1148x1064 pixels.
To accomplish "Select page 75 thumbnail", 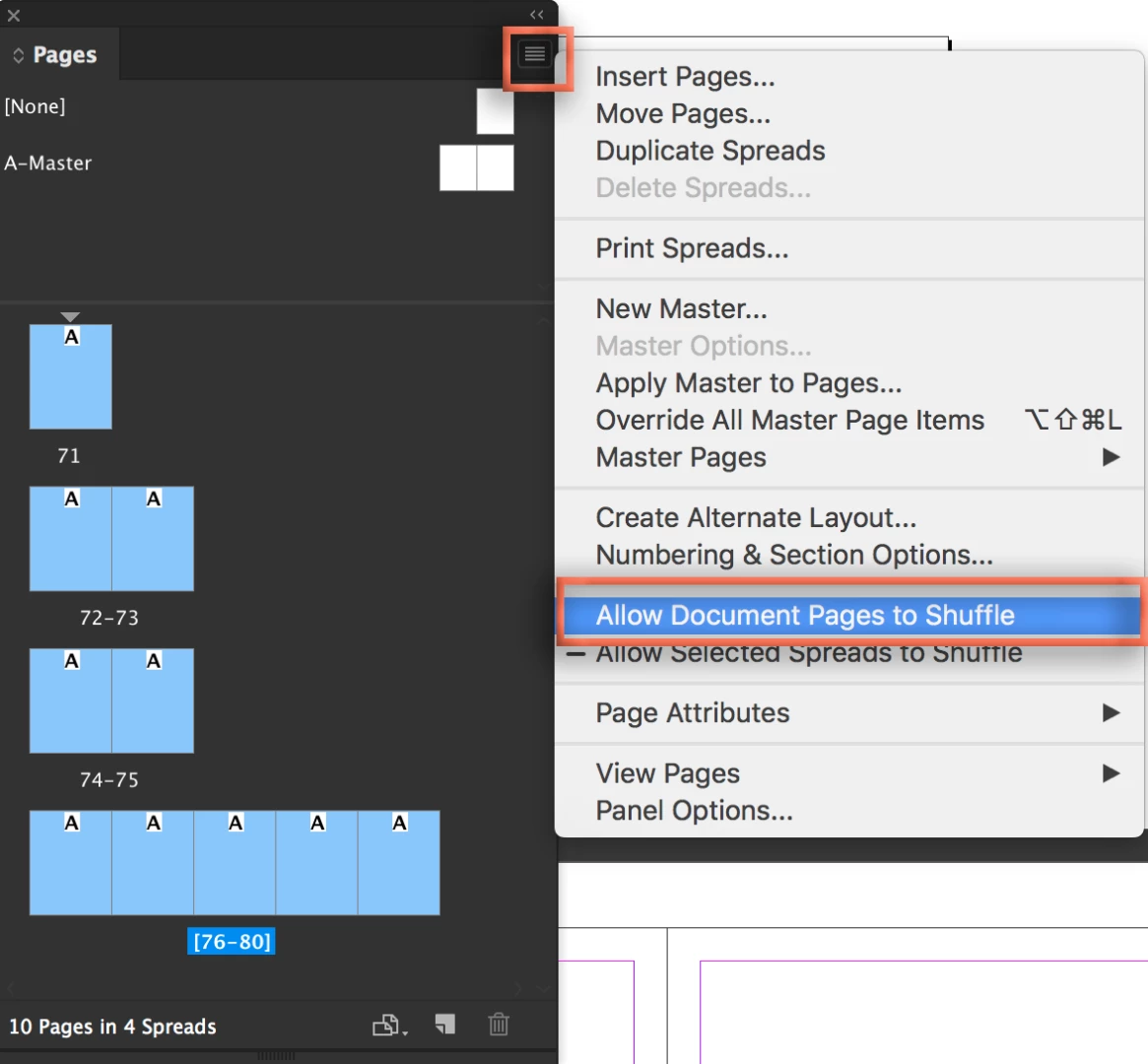I will (x=153, y=701).
